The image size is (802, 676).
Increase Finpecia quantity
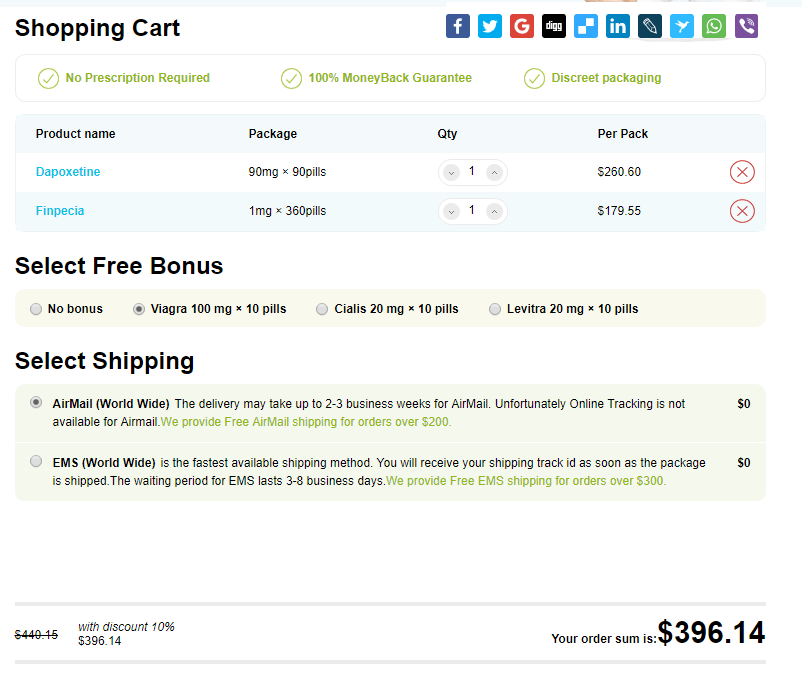tap(494, 211)
